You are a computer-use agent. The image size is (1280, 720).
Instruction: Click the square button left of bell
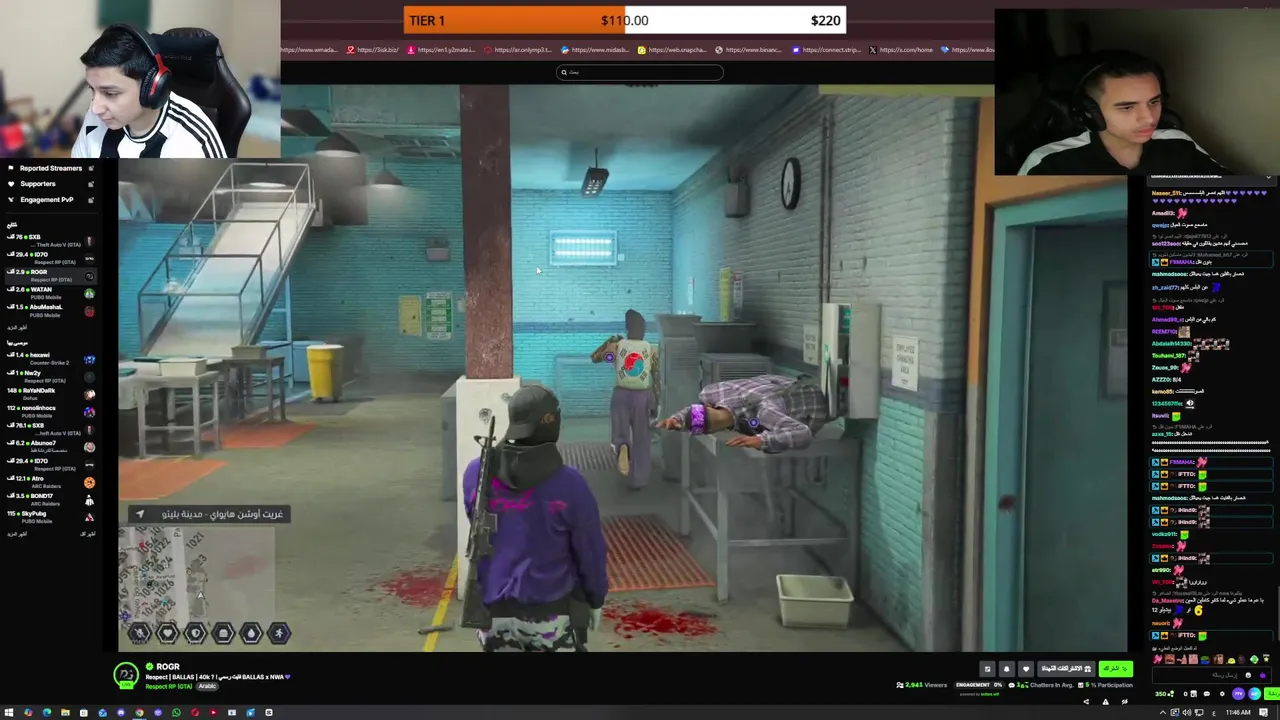988,669
